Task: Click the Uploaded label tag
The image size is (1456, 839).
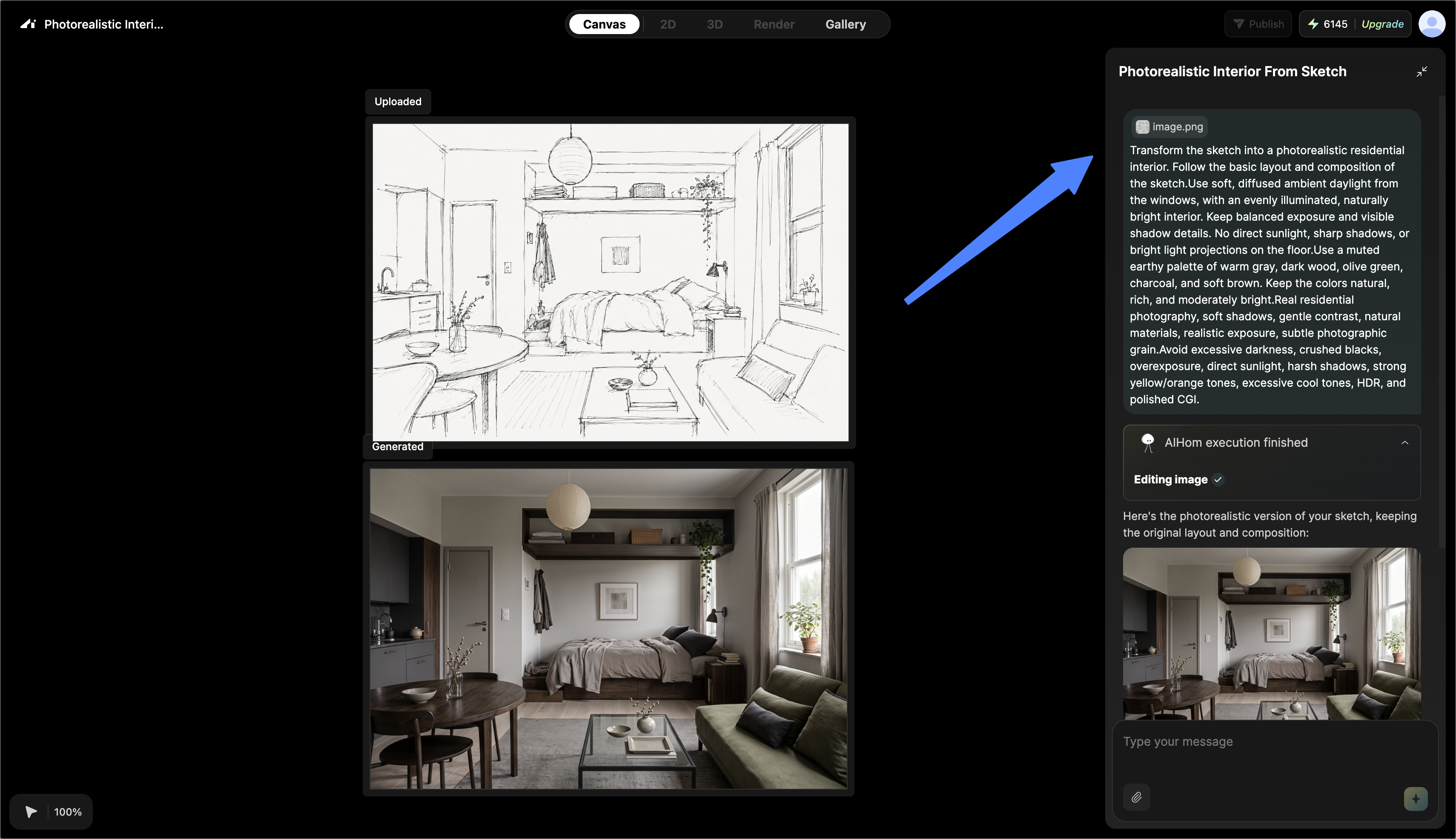Action: click(398, 101)
